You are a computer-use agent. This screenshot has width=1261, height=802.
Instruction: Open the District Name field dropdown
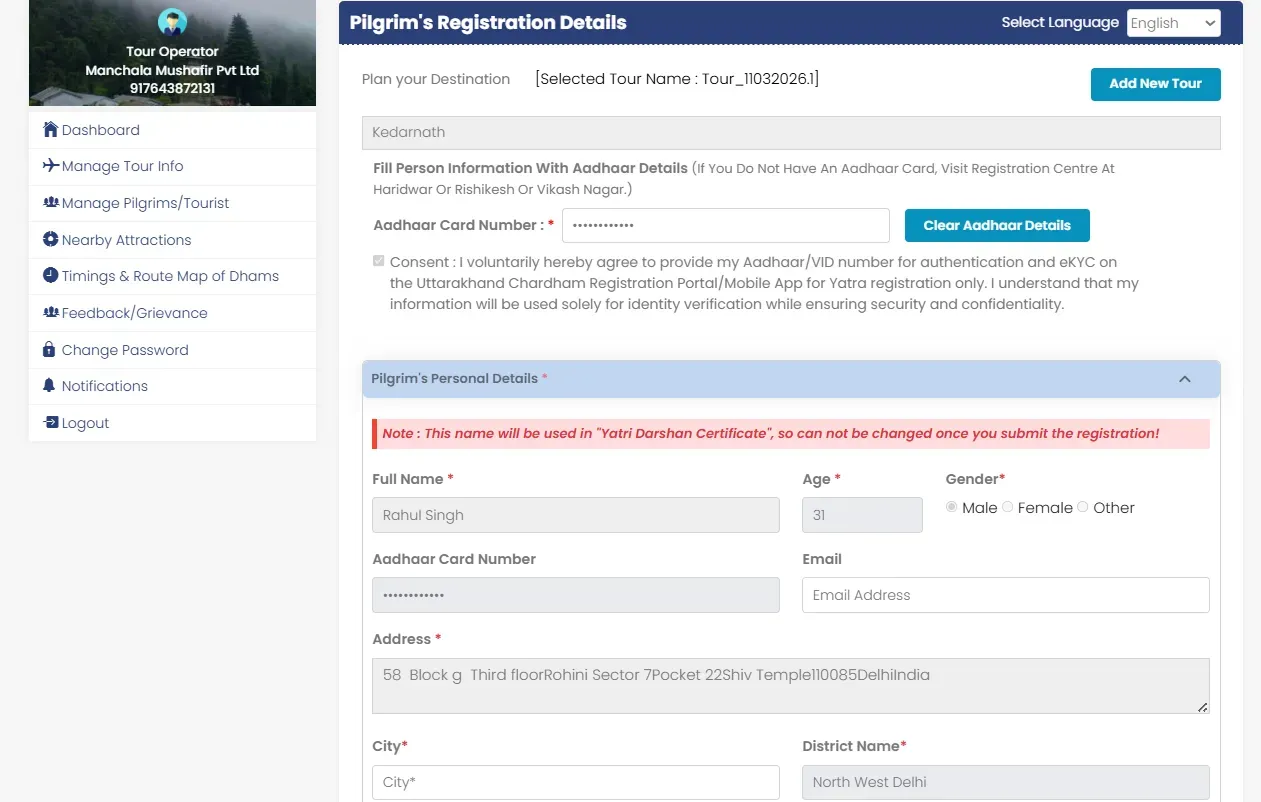[x=1005, y=782]
